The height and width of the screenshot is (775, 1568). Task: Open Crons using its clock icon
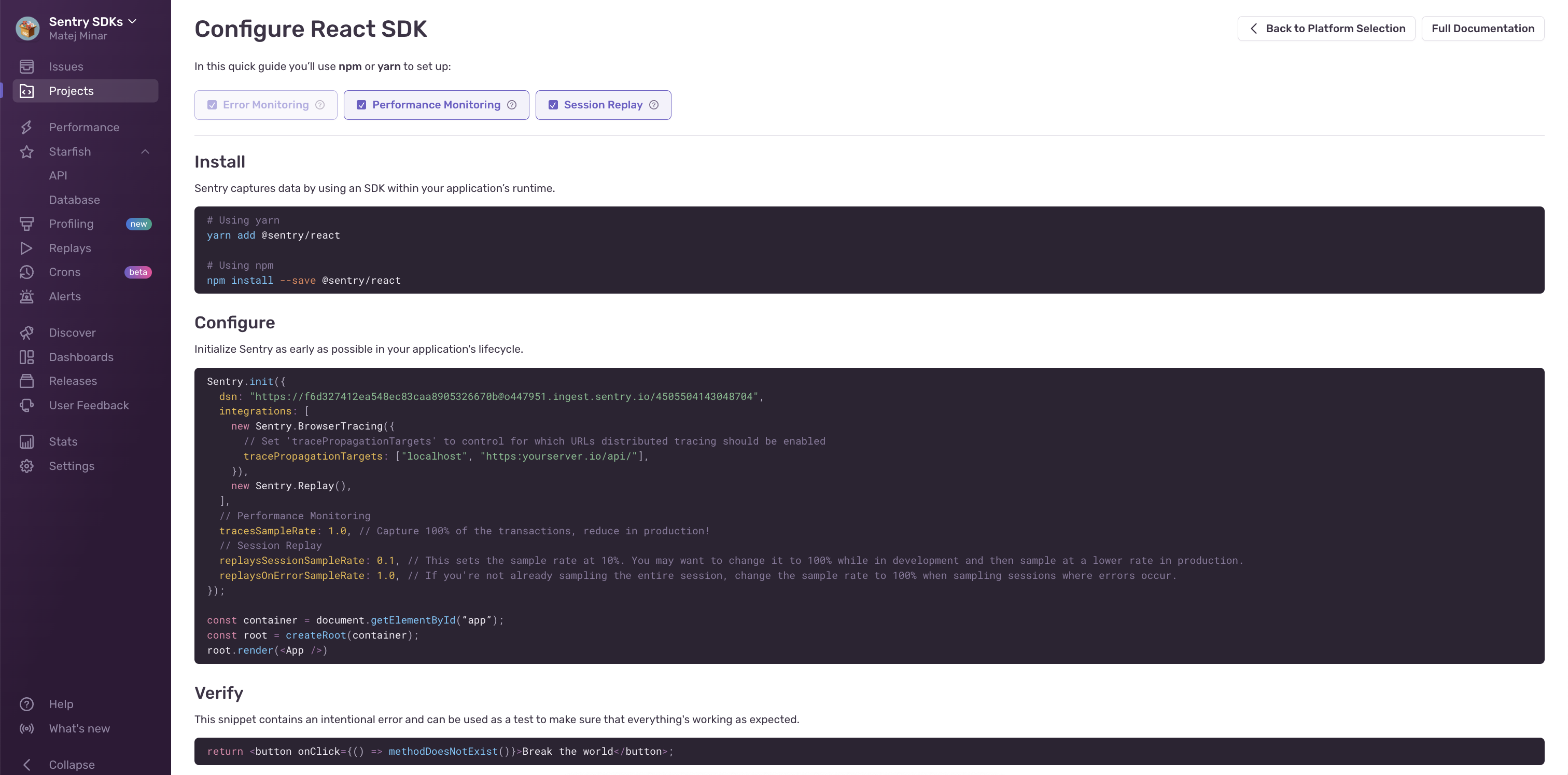point(27,272)
